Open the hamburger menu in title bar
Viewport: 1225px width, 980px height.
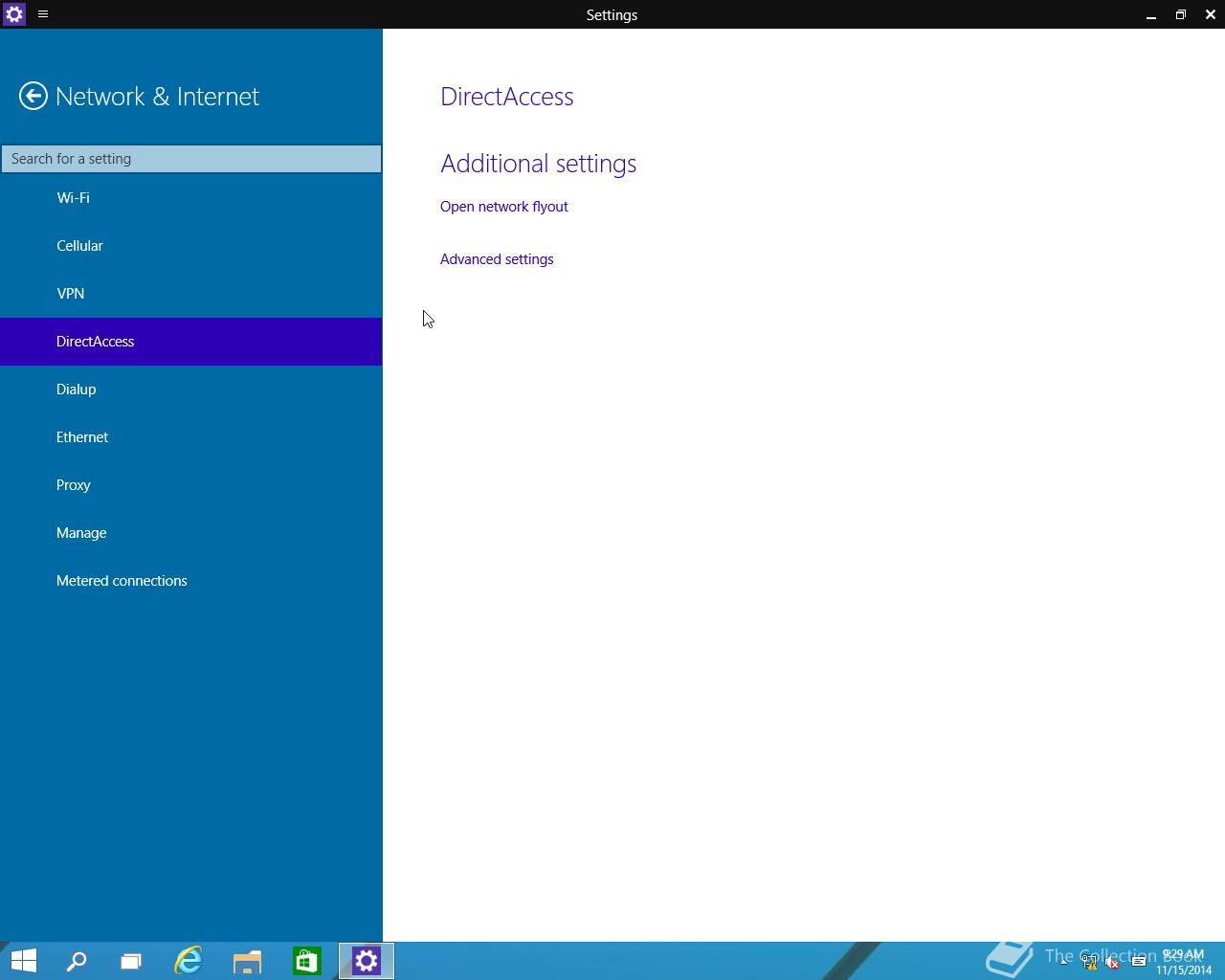click(43, 14)
